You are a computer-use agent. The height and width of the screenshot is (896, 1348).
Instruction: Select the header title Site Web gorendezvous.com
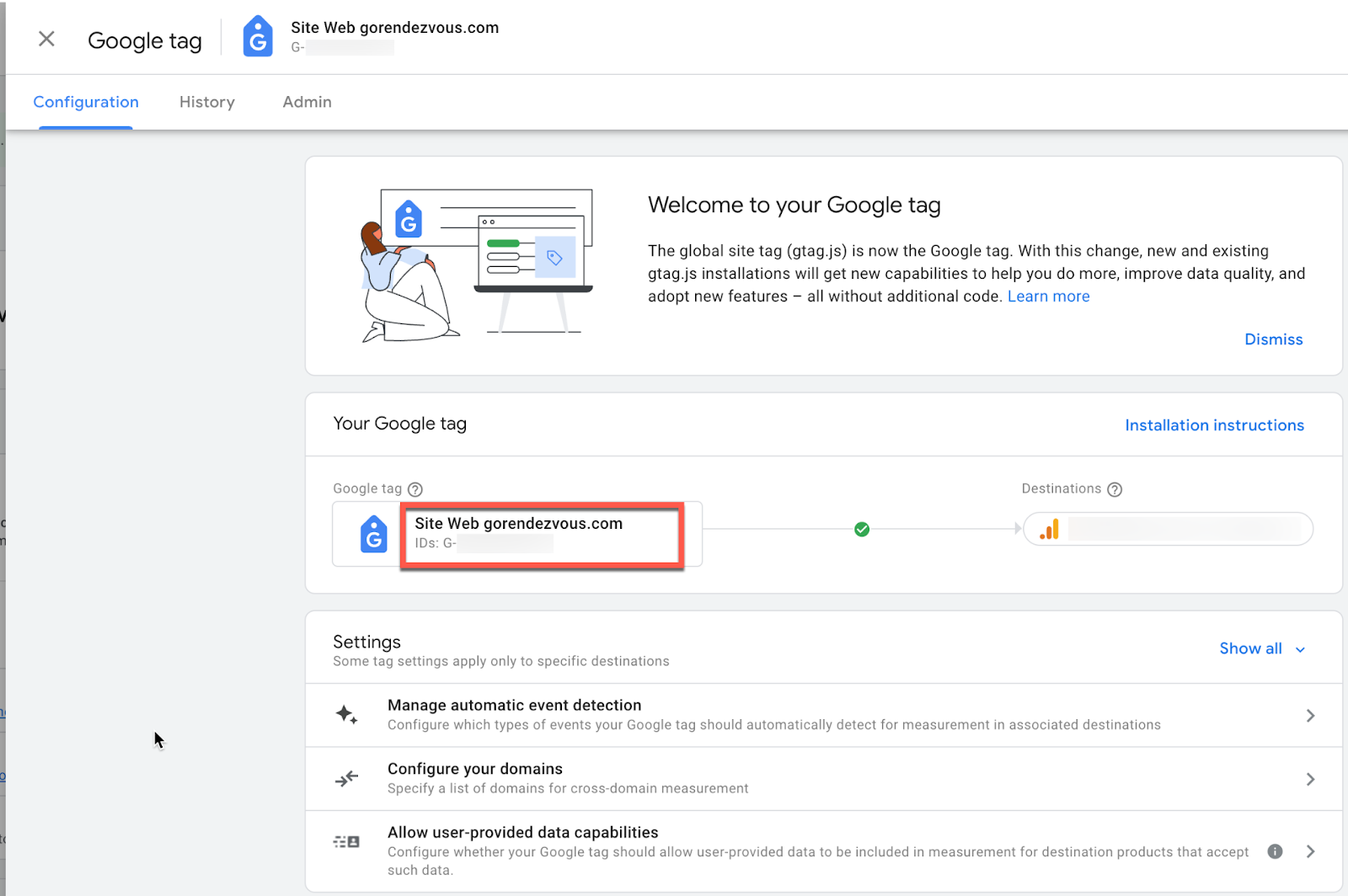(394, 27)
